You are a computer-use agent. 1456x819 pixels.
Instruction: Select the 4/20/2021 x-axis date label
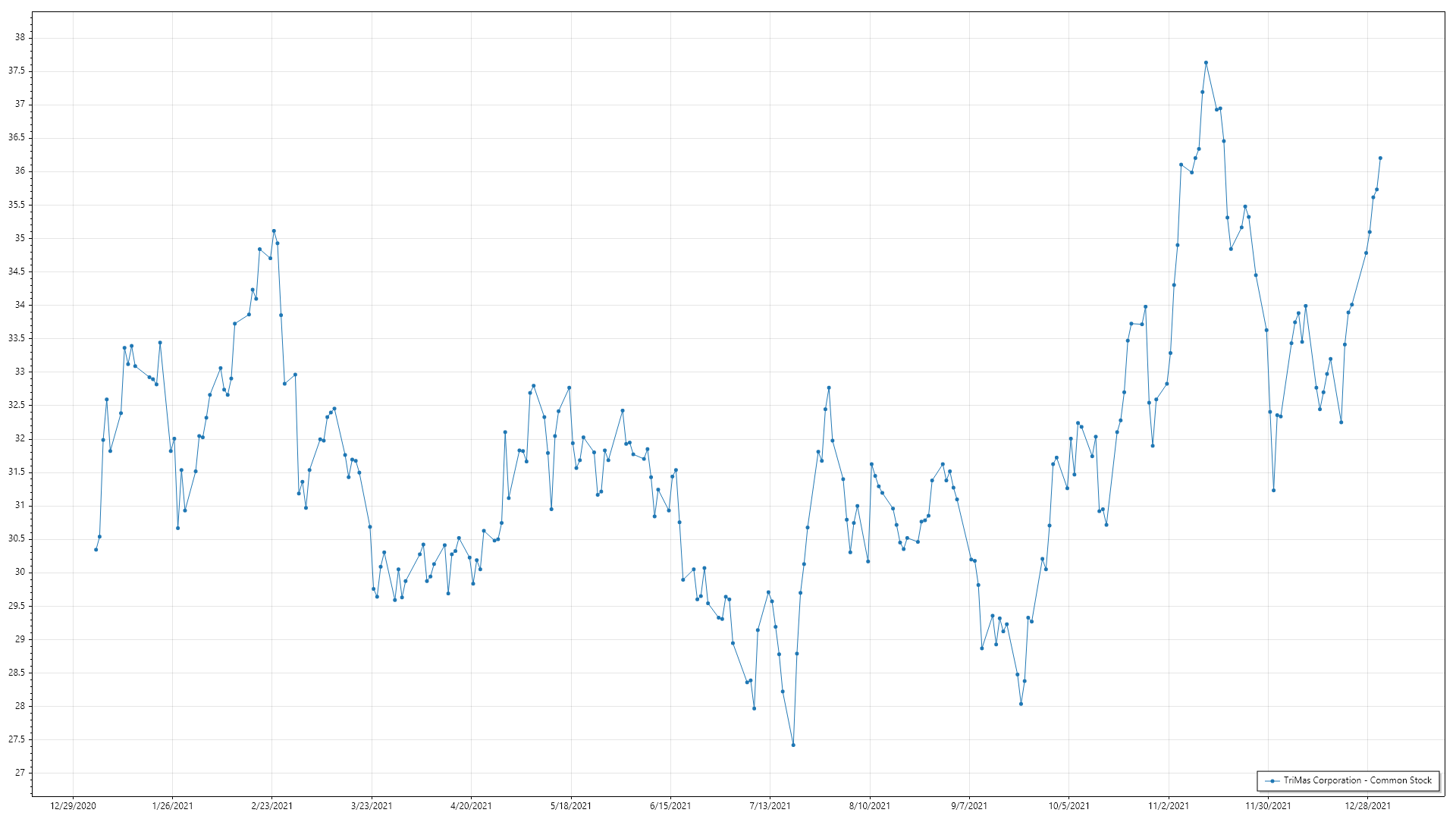tap(471, 805)
